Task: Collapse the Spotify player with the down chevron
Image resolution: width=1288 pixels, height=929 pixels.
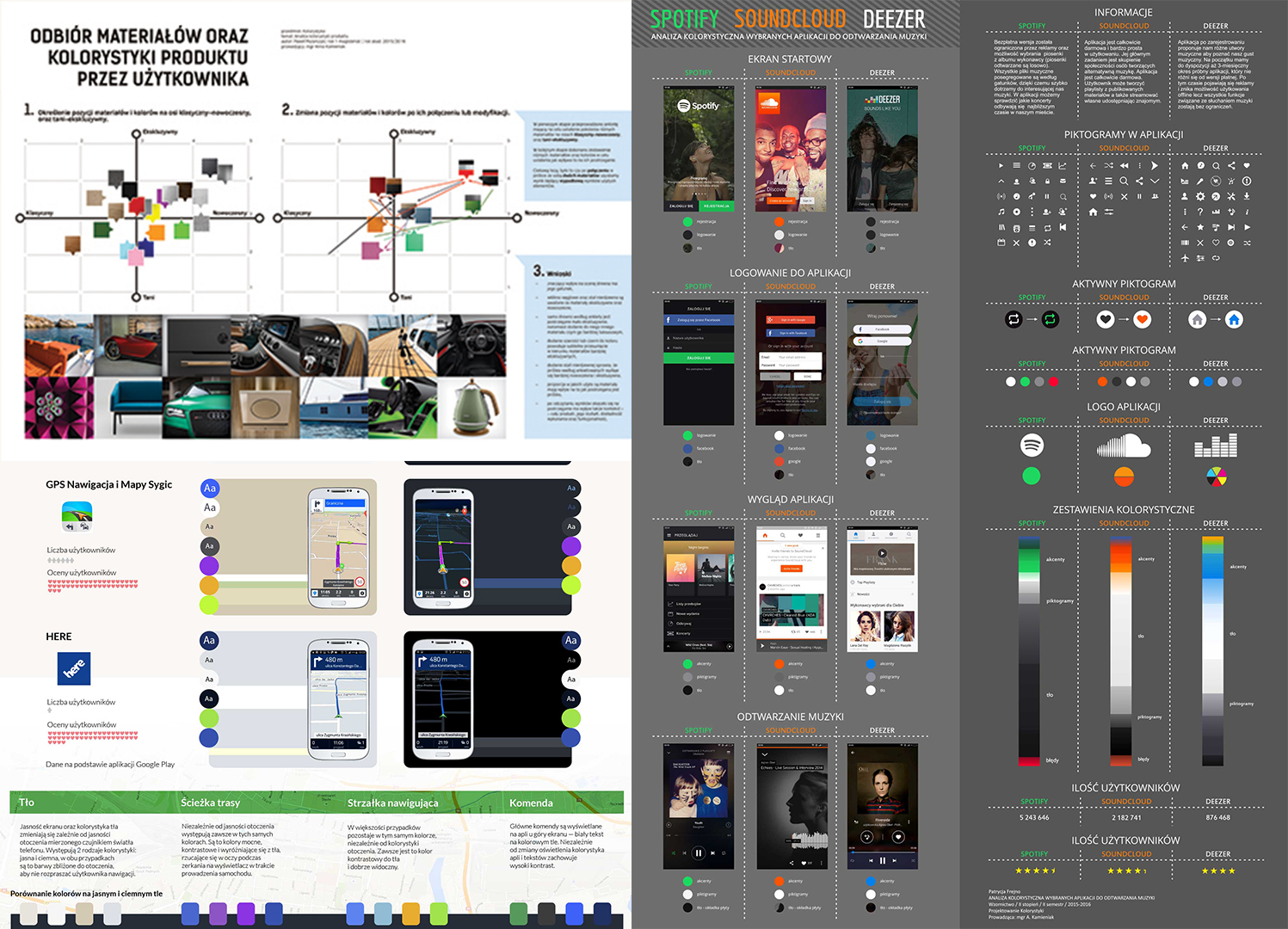Action: click(x=670, y=752)
